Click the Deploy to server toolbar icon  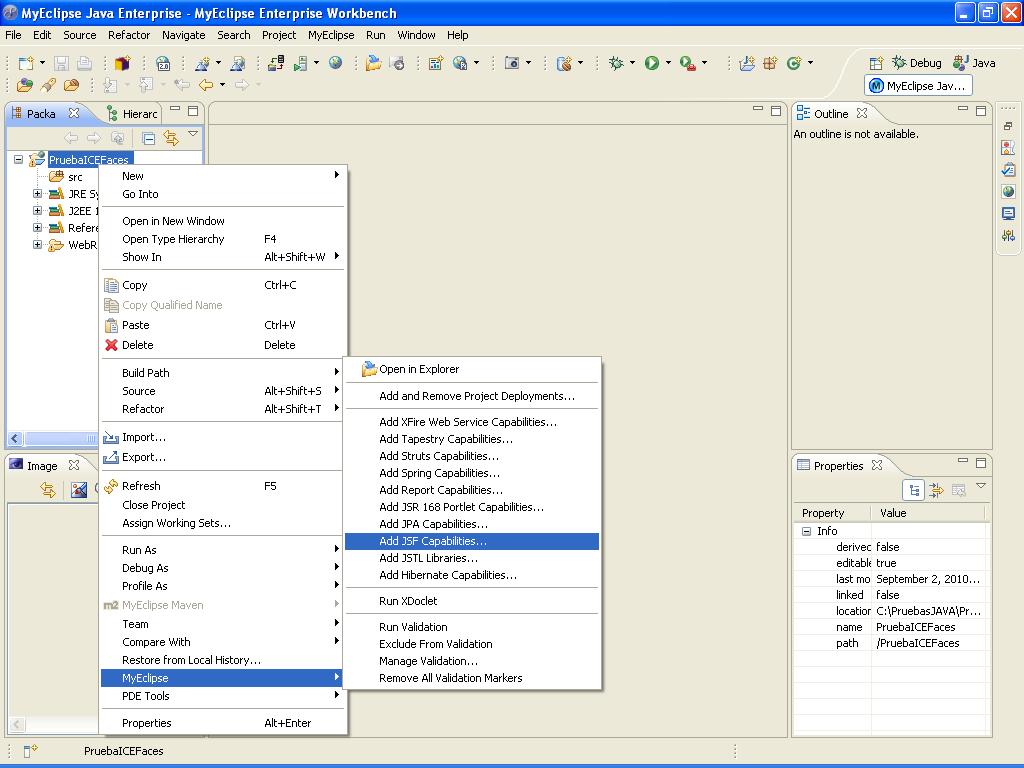[276, 63]
